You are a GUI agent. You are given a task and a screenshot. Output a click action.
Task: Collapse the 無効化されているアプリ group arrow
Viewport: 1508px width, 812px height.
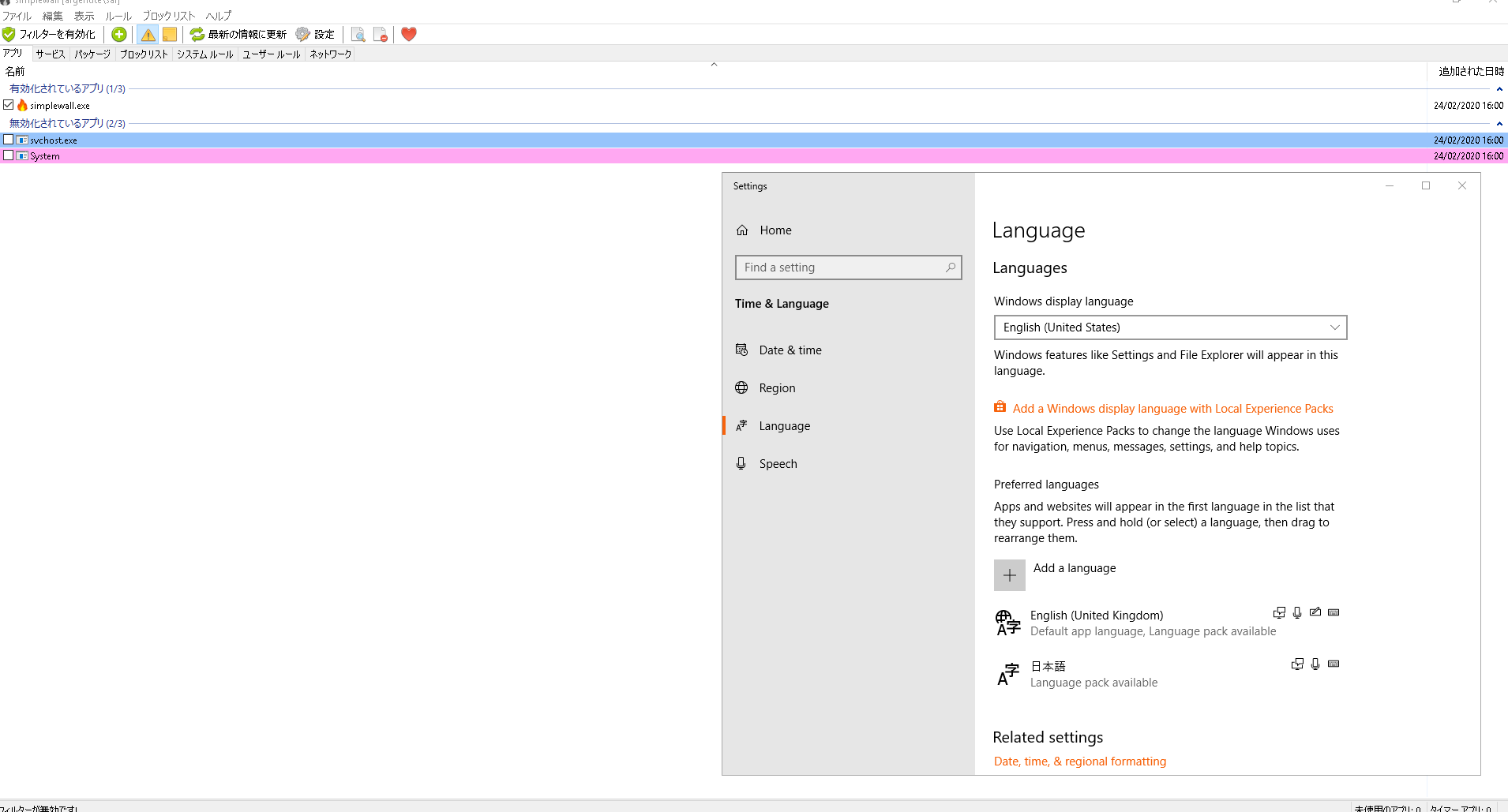point(1499,123)
